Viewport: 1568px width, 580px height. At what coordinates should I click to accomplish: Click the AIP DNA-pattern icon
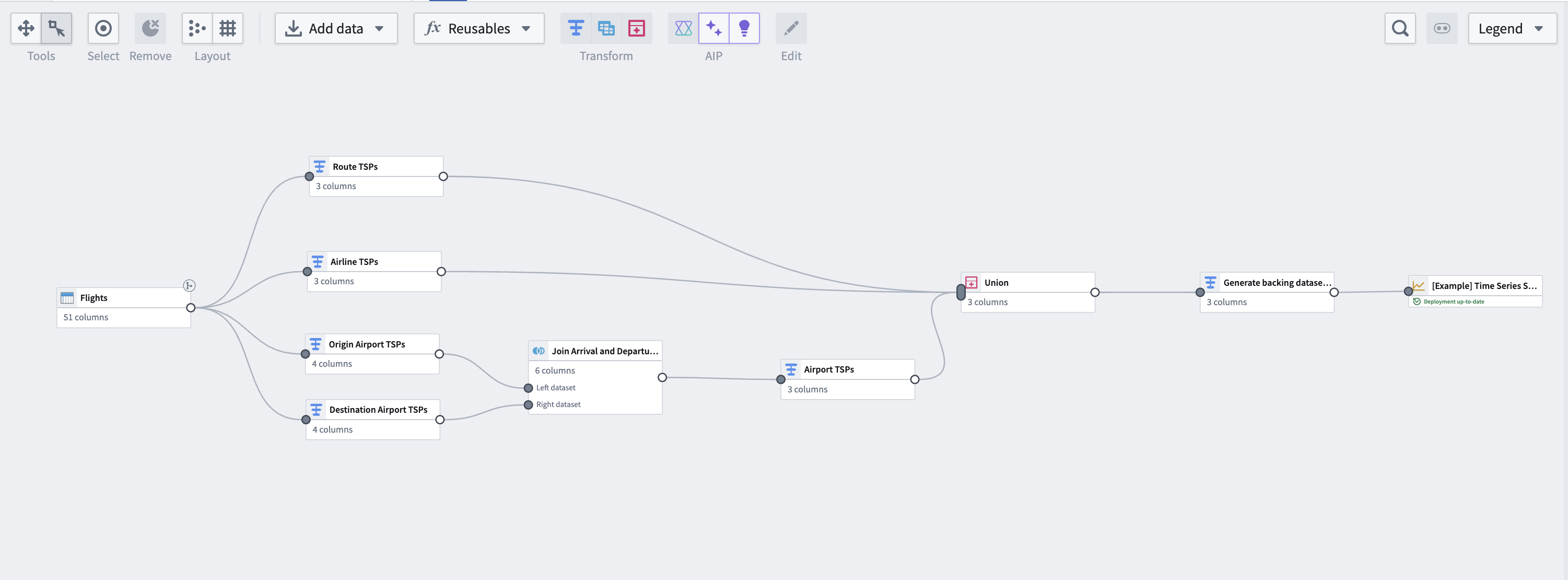[684, 28]
